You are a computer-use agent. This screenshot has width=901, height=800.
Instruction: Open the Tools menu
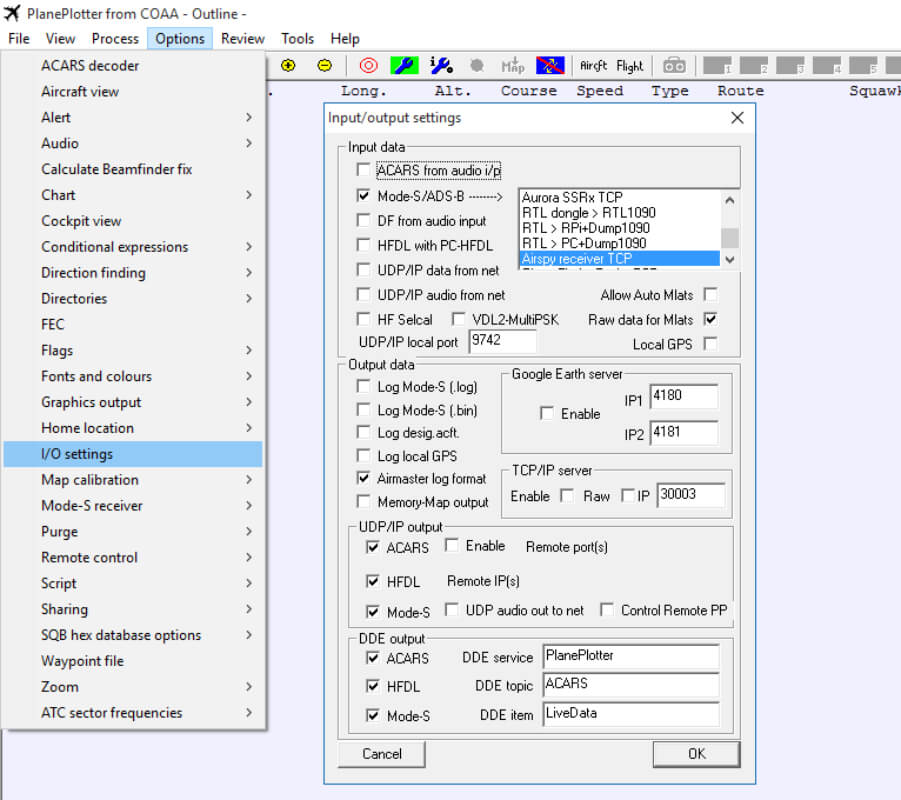click(297, 39)
